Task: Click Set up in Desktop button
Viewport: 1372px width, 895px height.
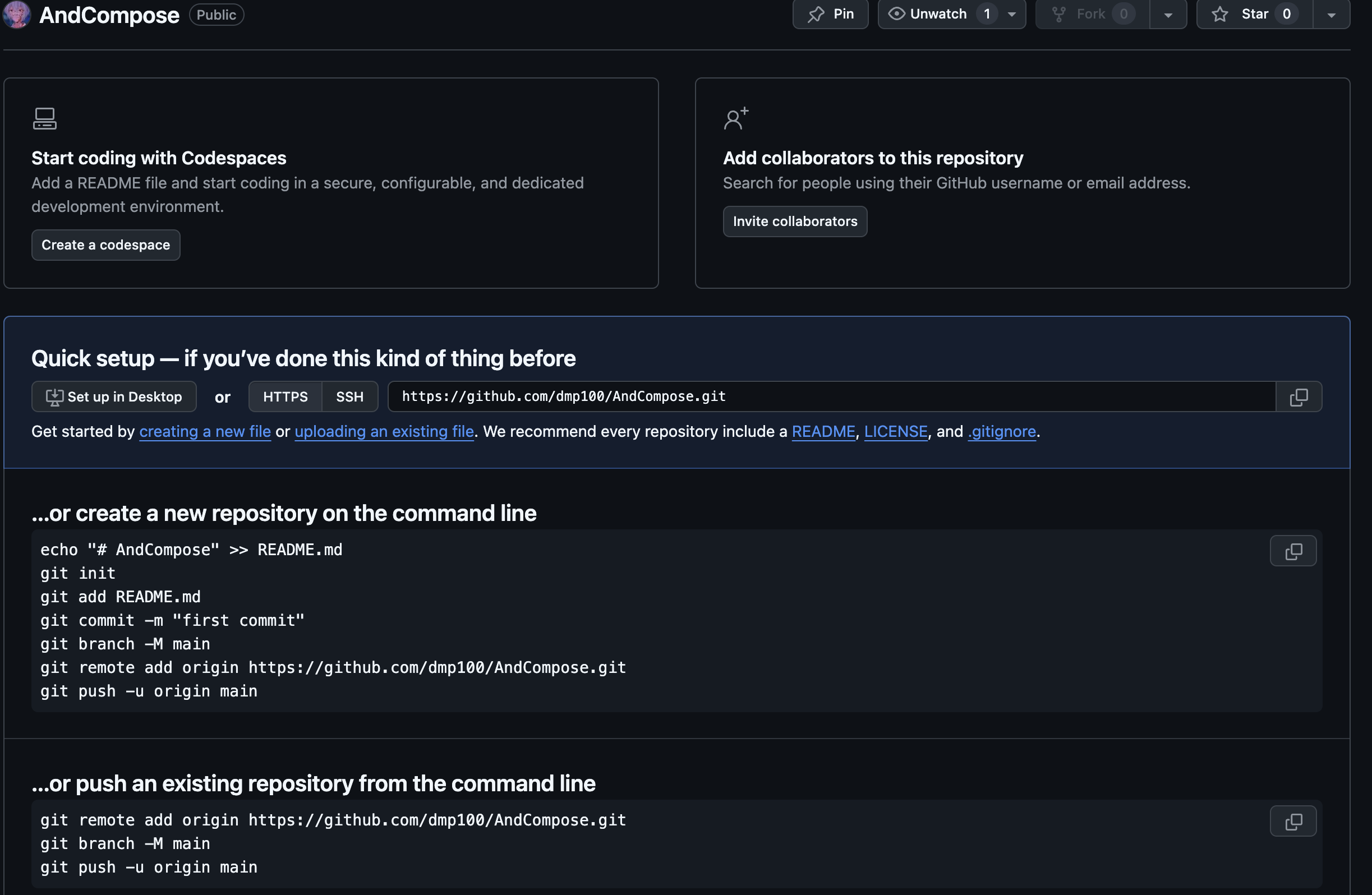Action: click(x=114, y=396)
